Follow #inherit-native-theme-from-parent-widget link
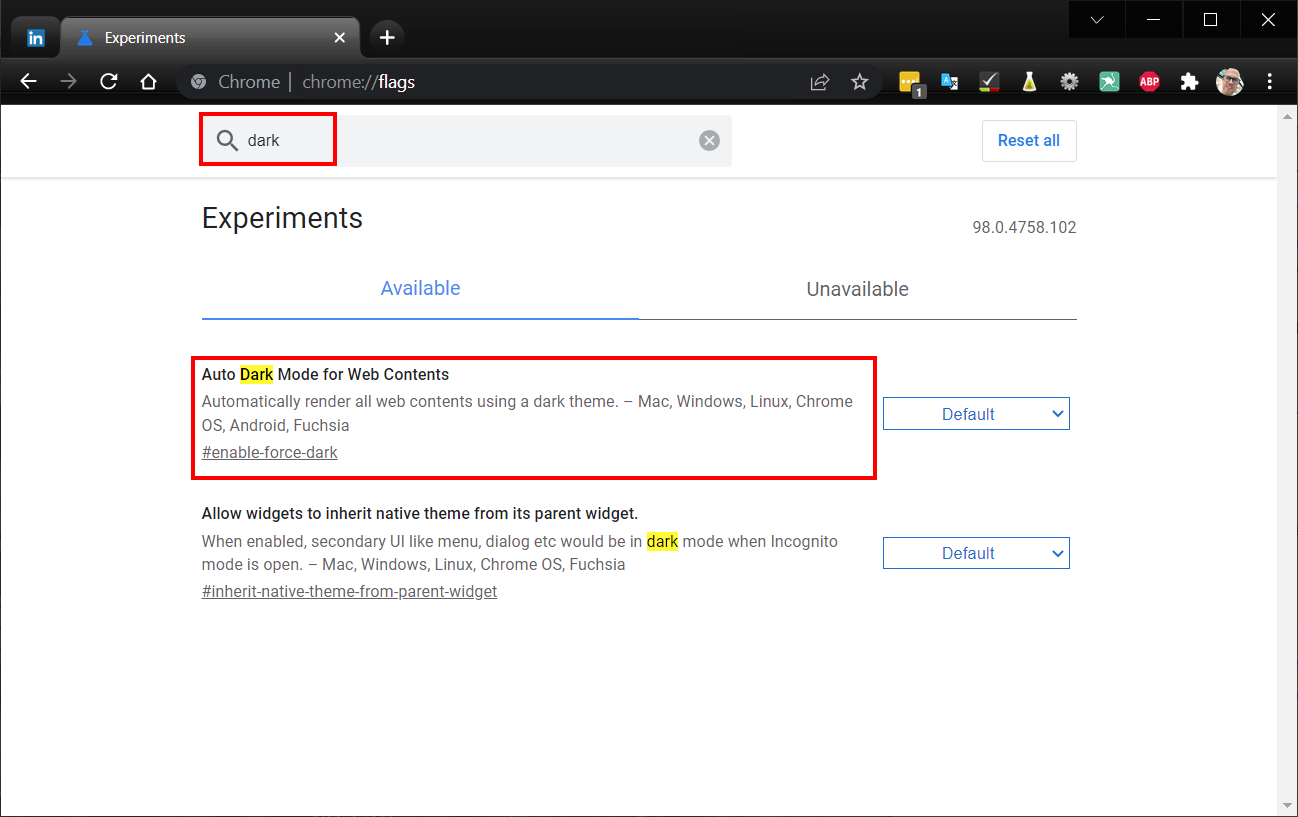 tap(349, 592)
